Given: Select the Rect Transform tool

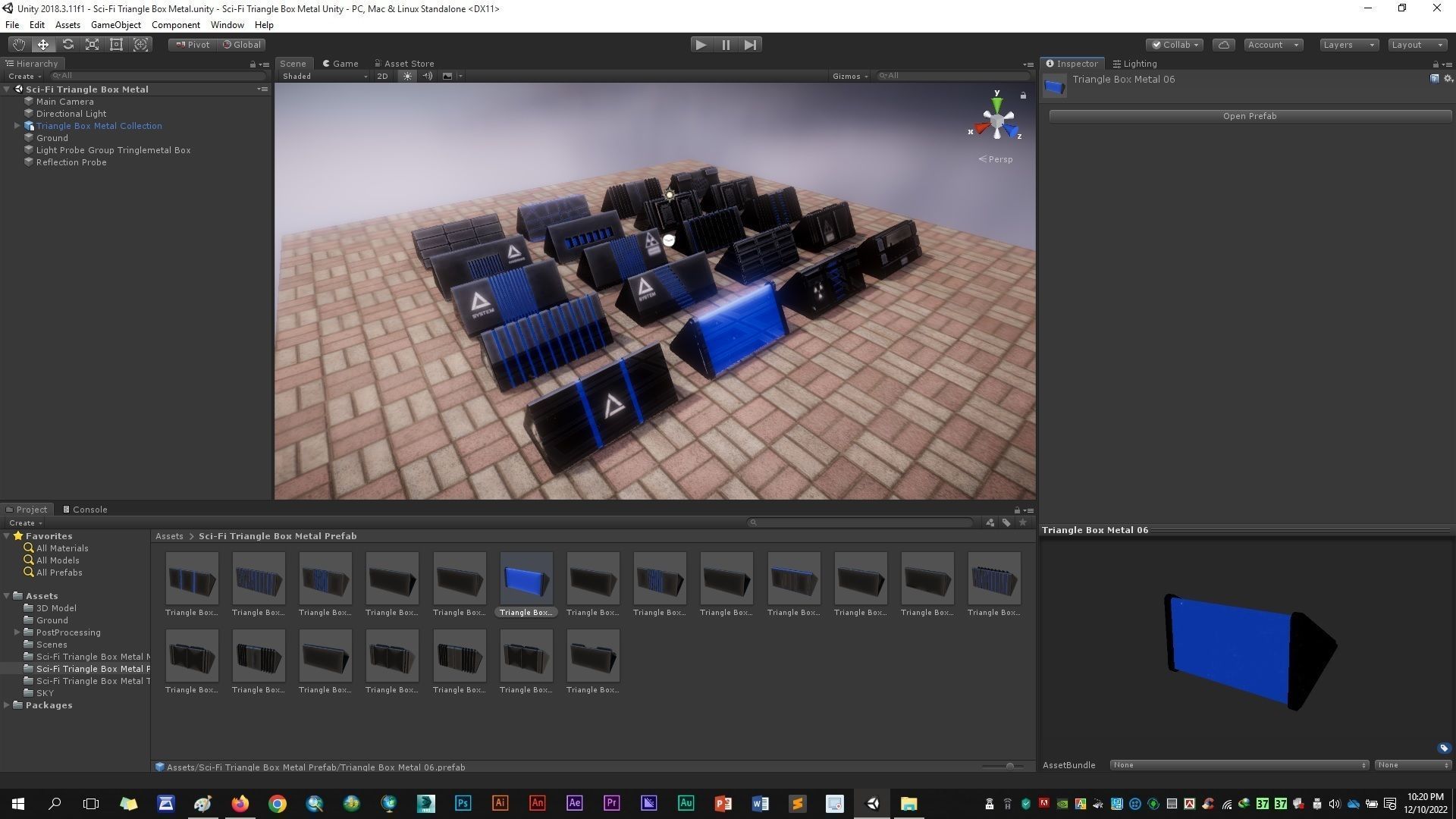Looking at the screenshot, I should 116,45.
